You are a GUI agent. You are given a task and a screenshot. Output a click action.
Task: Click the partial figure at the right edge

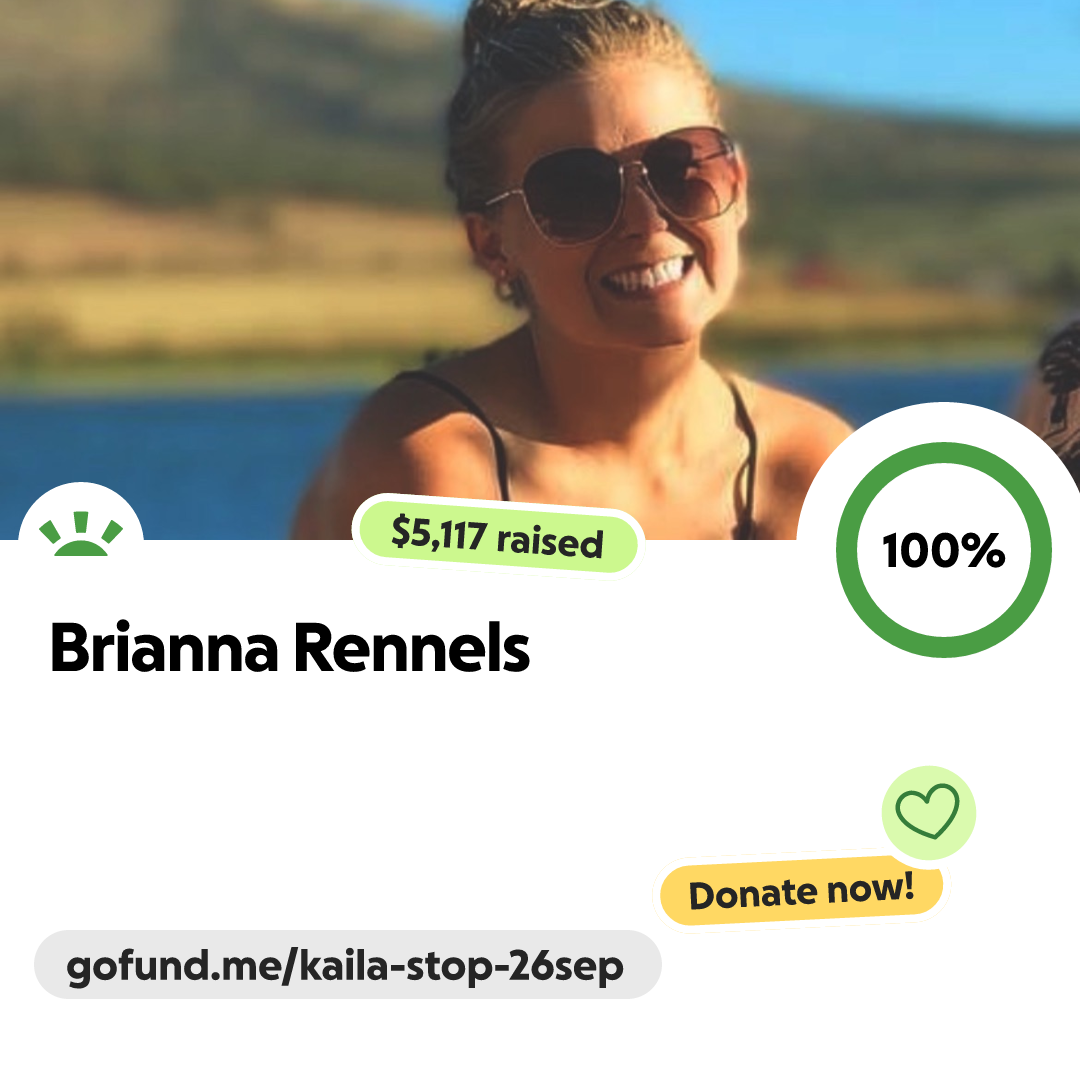pos(1057,393)
